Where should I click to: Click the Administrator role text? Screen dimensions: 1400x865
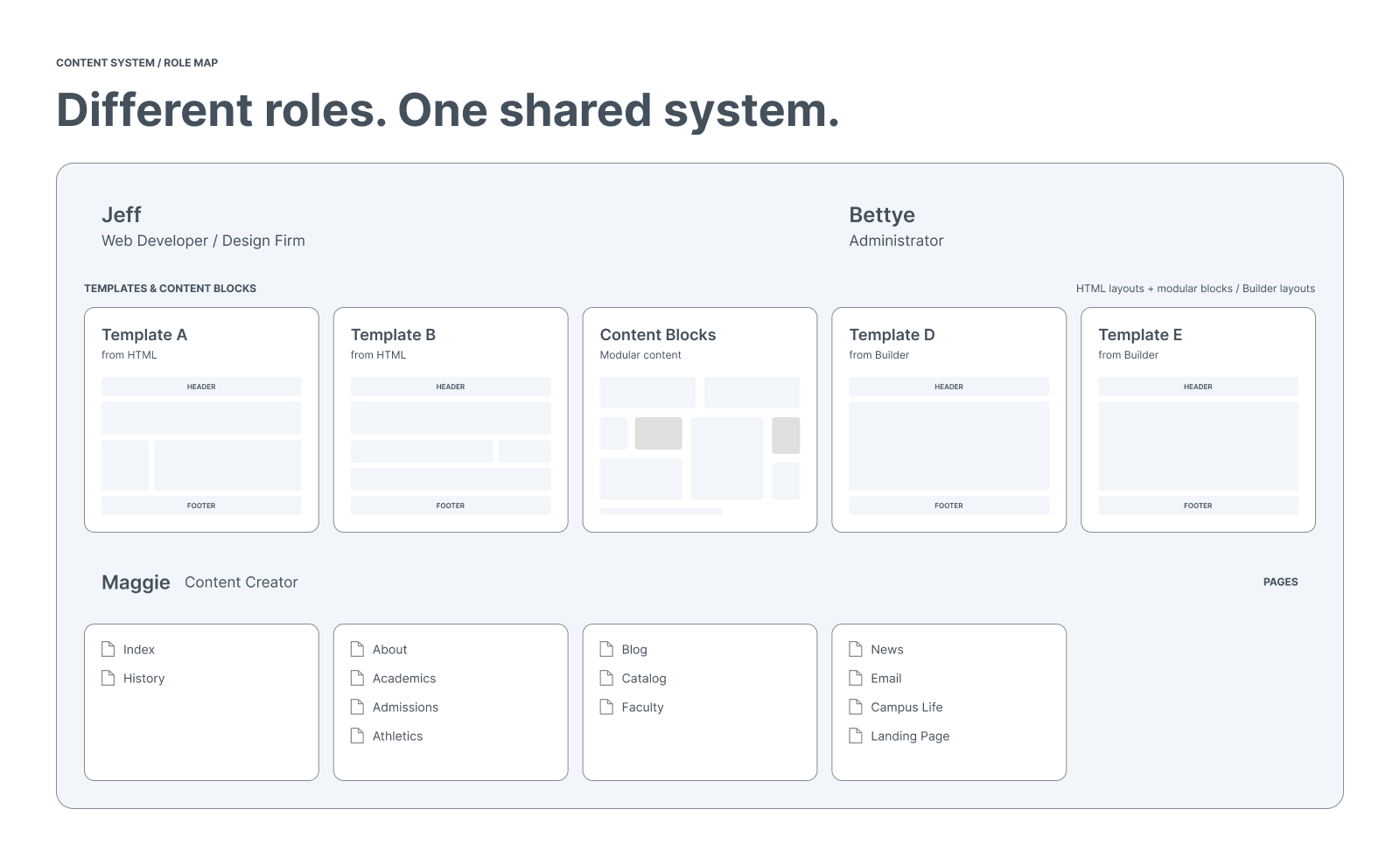click(x=896, y=241)
